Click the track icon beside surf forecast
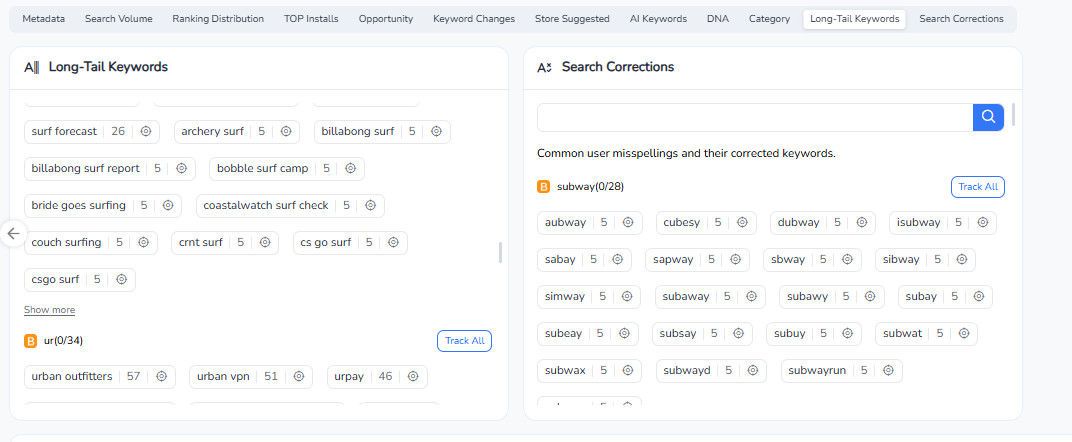The height and width of the screenshot is (442, 1072). click(x=146, y=132)
